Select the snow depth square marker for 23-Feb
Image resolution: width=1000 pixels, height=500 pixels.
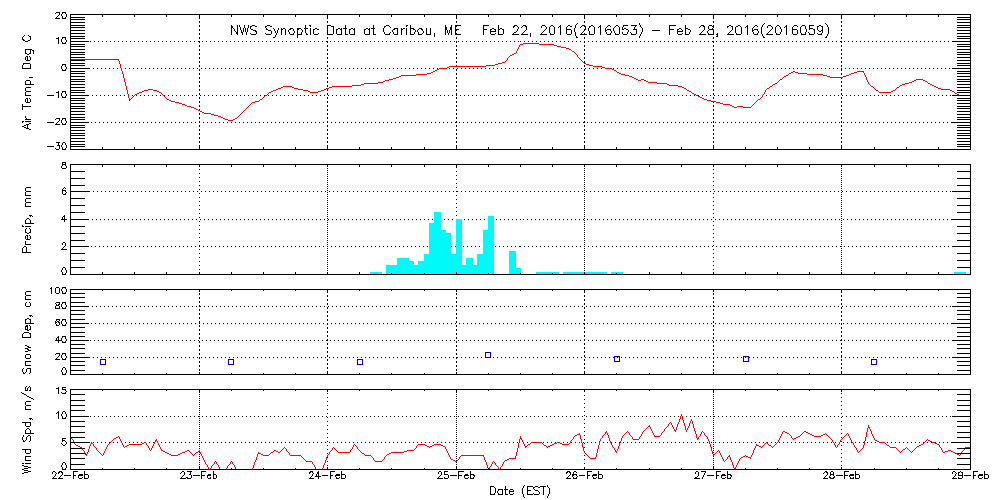coord(231,362)
